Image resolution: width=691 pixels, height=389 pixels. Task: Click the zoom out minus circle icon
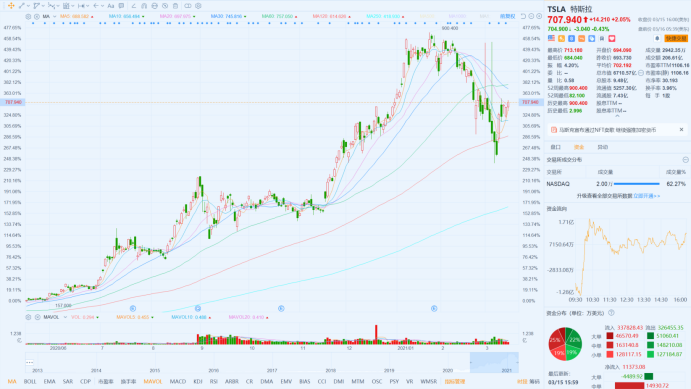531,16
